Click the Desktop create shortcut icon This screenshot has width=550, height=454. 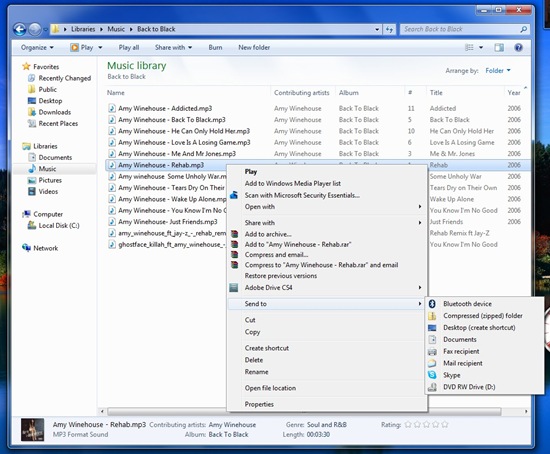click(432, 328)
